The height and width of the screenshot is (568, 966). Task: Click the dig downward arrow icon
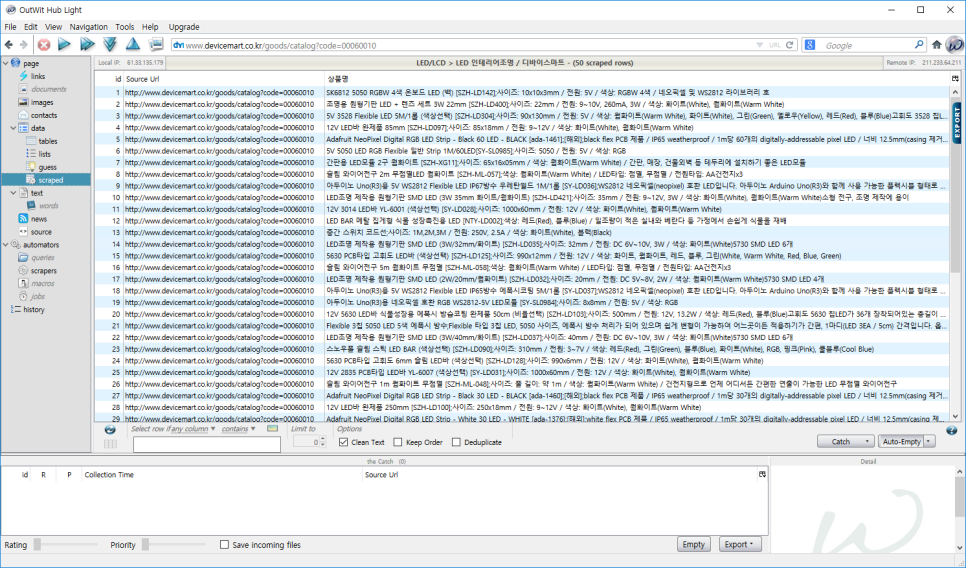pos(110,44)
